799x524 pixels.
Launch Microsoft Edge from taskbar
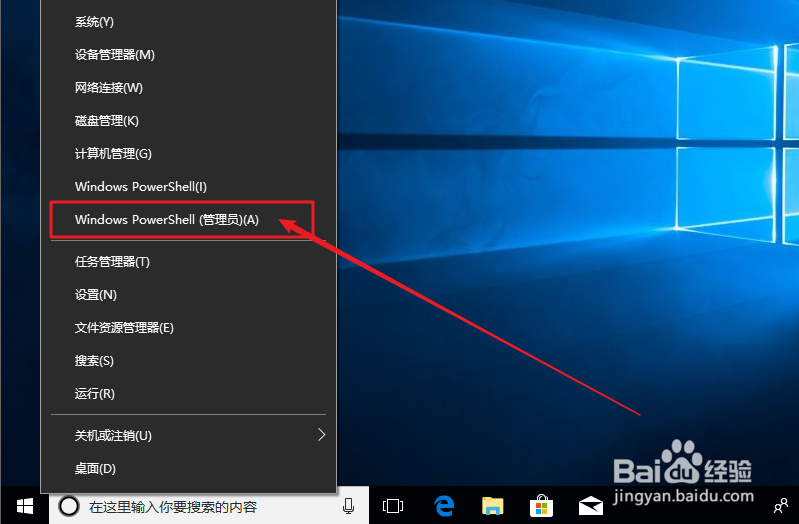[x=444, y=506]
